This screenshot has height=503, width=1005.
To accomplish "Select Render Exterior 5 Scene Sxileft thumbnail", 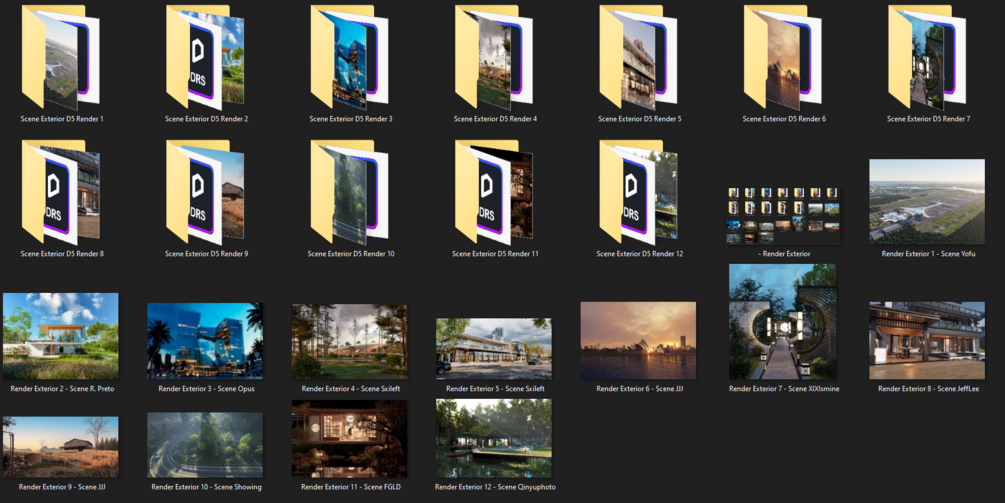I will pos(494,349).
